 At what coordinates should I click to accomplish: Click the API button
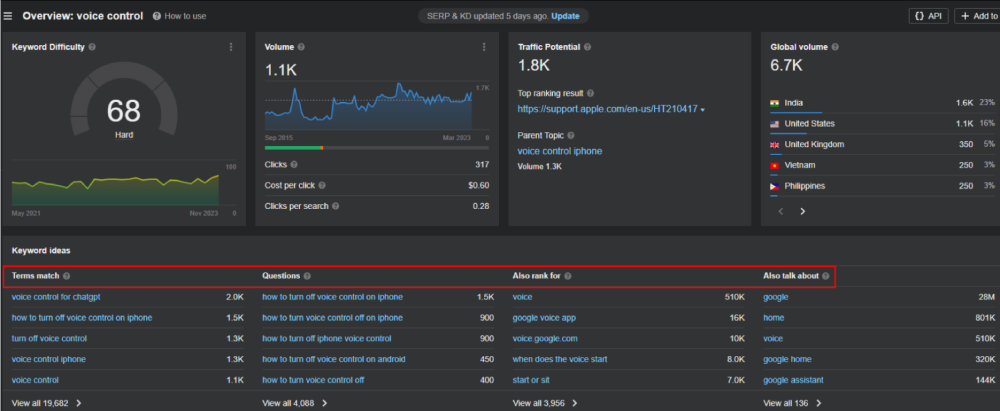(929, 16)
